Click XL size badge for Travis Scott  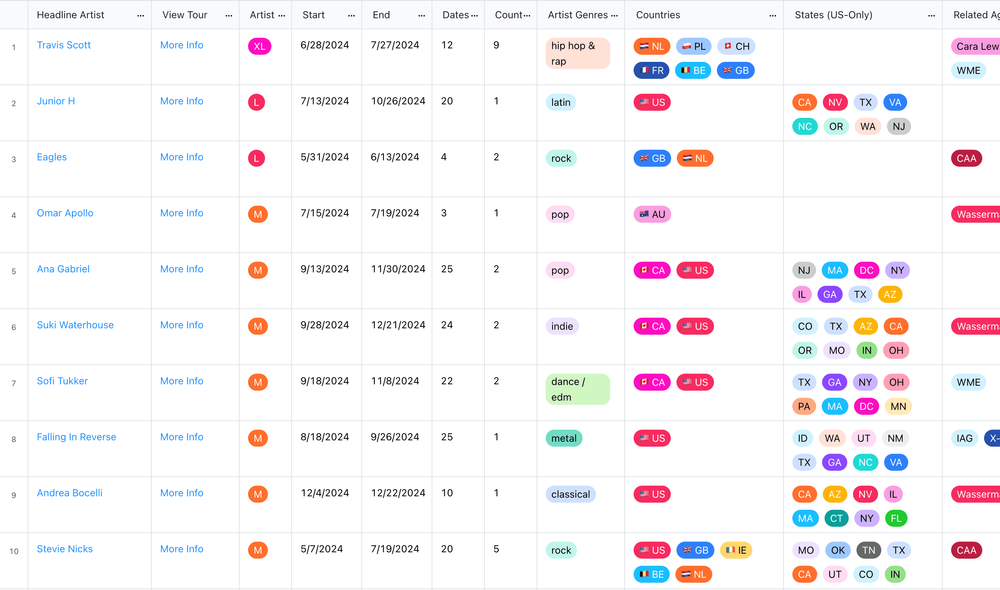pos(260,46)
